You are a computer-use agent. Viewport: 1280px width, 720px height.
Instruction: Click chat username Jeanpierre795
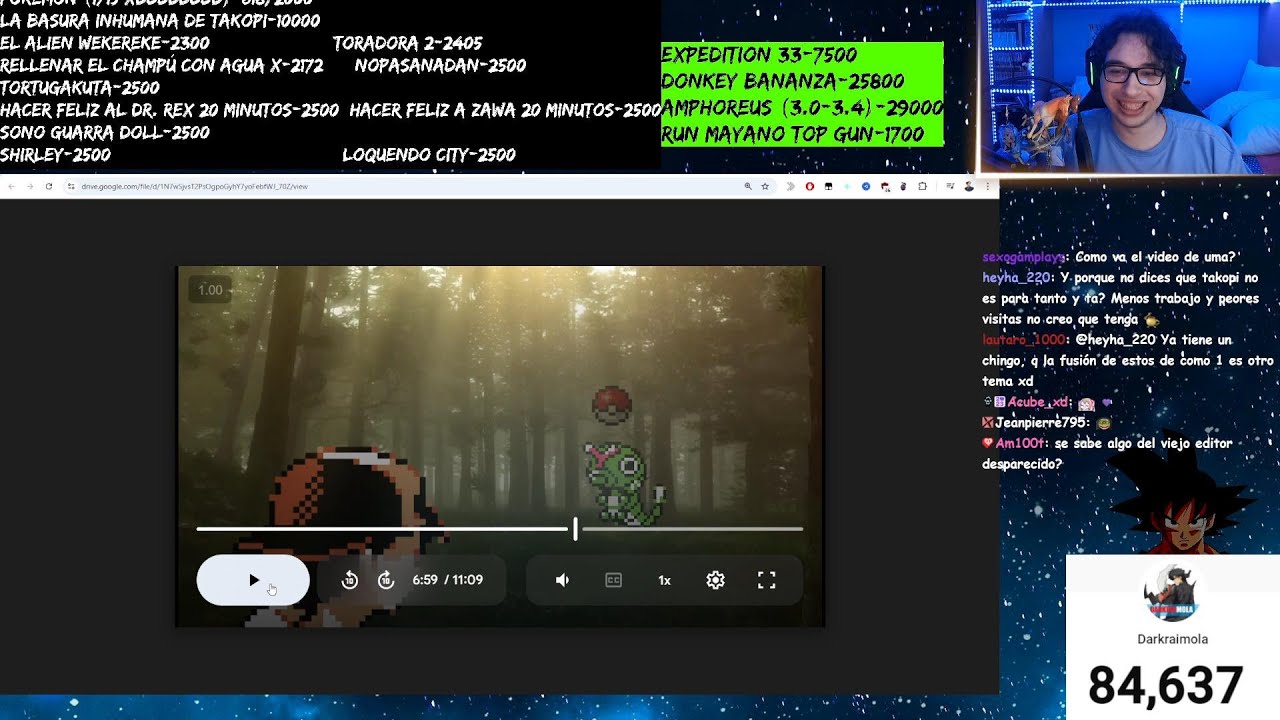pos(1040,423)
